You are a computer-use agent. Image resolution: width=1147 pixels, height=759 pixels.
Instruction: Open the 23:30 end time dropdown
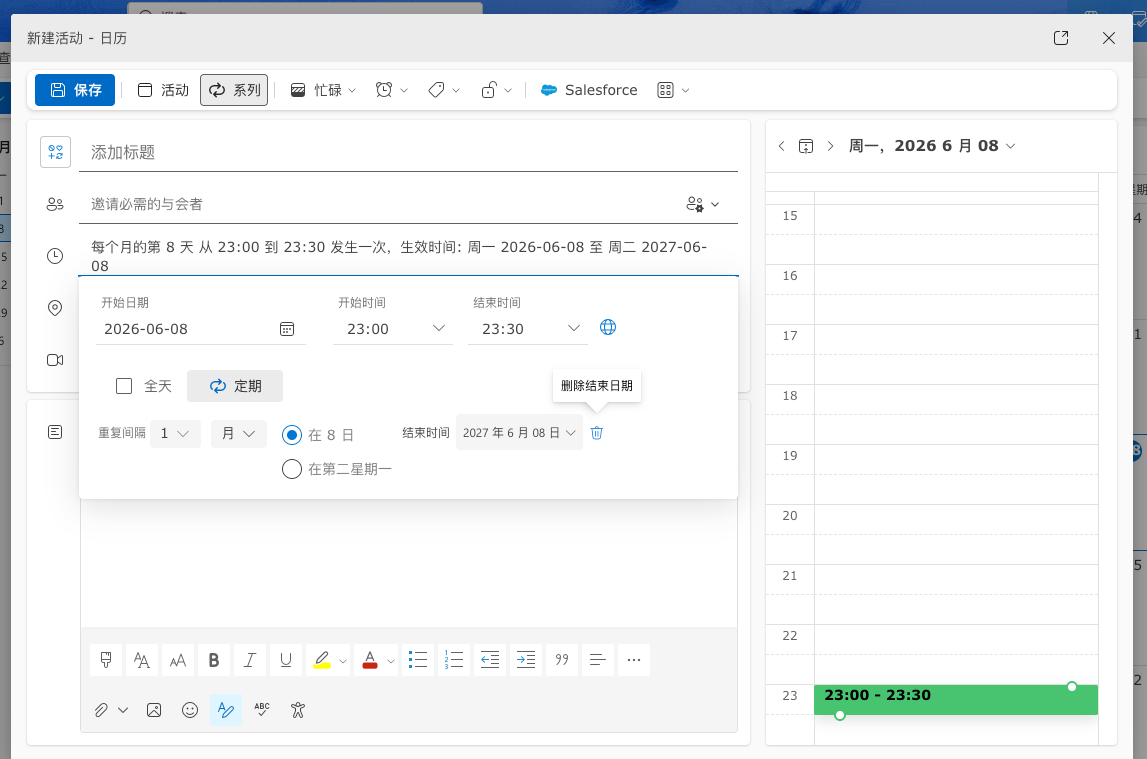[x=527, y=329]
